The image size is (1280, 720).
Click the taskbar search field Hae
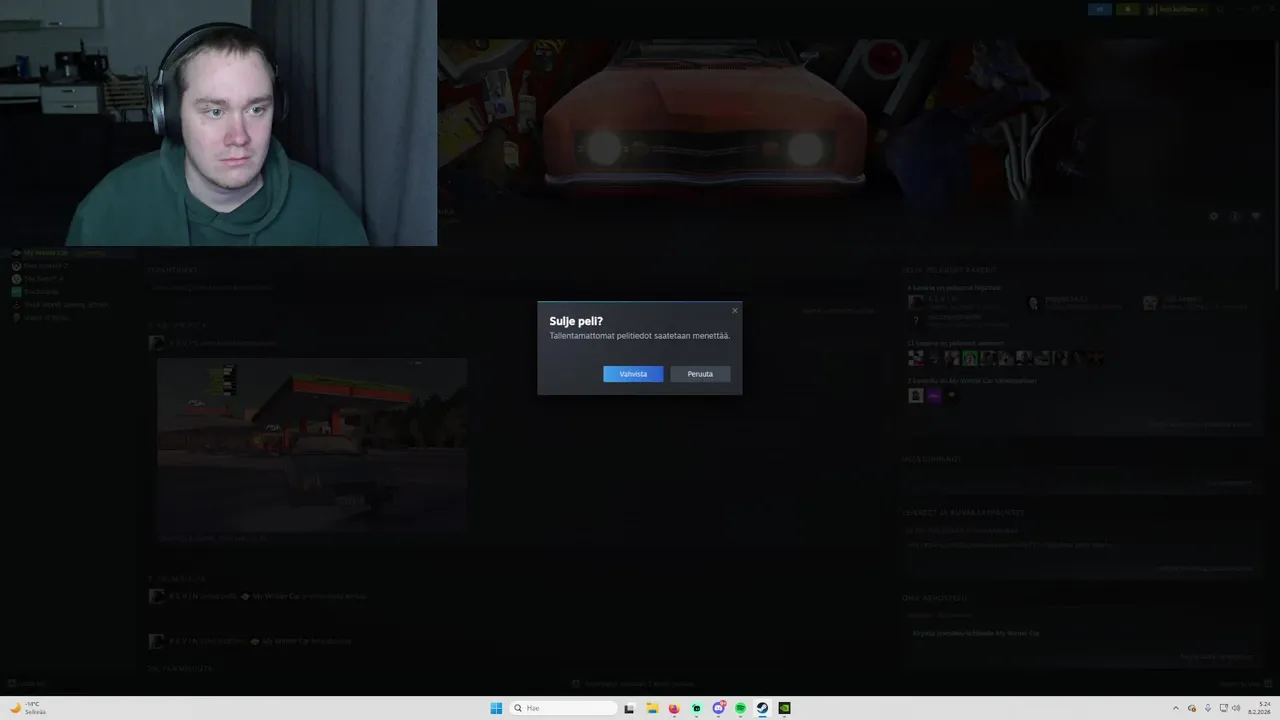tap(562, 708)
